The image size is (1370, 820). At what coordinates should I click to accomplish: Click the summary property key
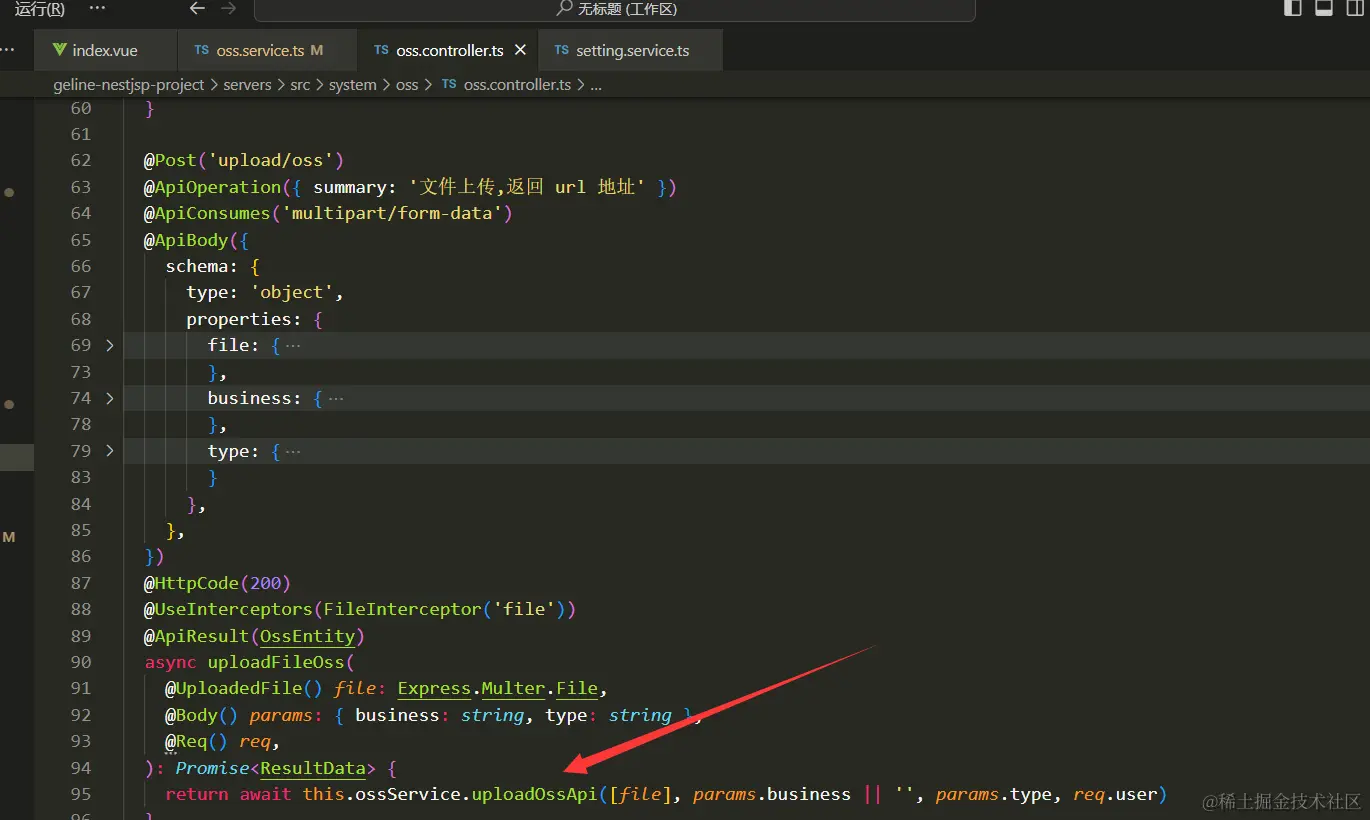tap(350, 187)
